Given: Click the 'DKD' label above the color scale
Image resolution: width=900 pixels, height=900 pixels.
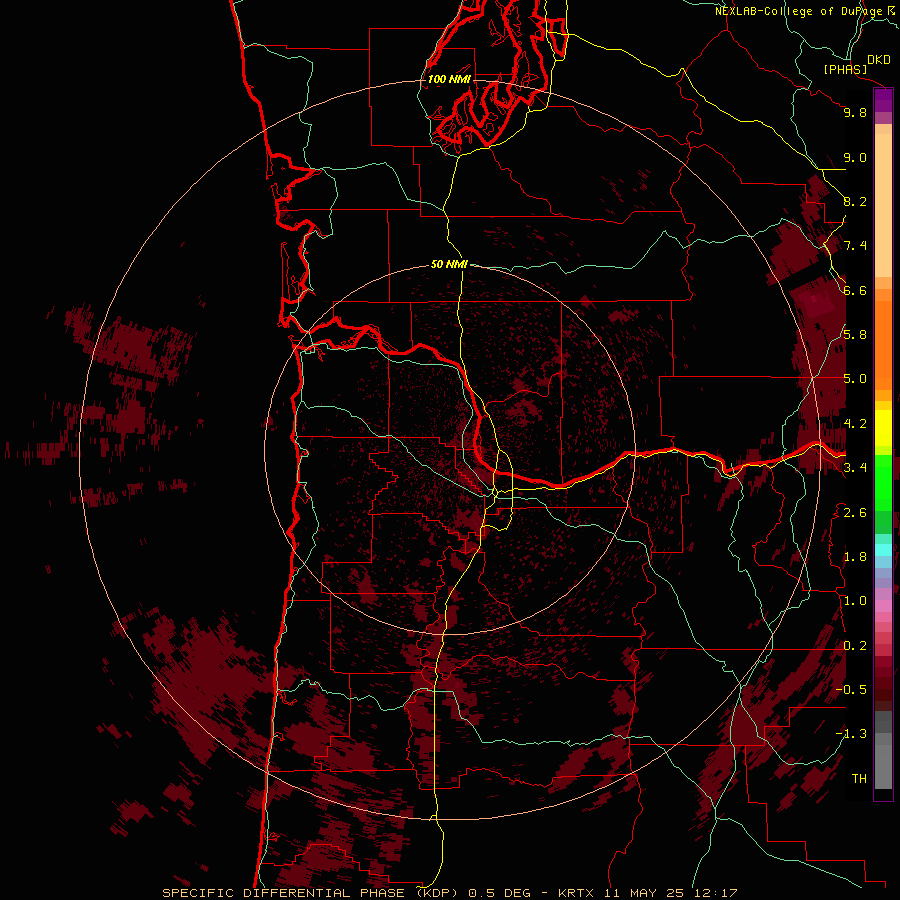Looking at the screenshot, I should (x=879, y=60).
